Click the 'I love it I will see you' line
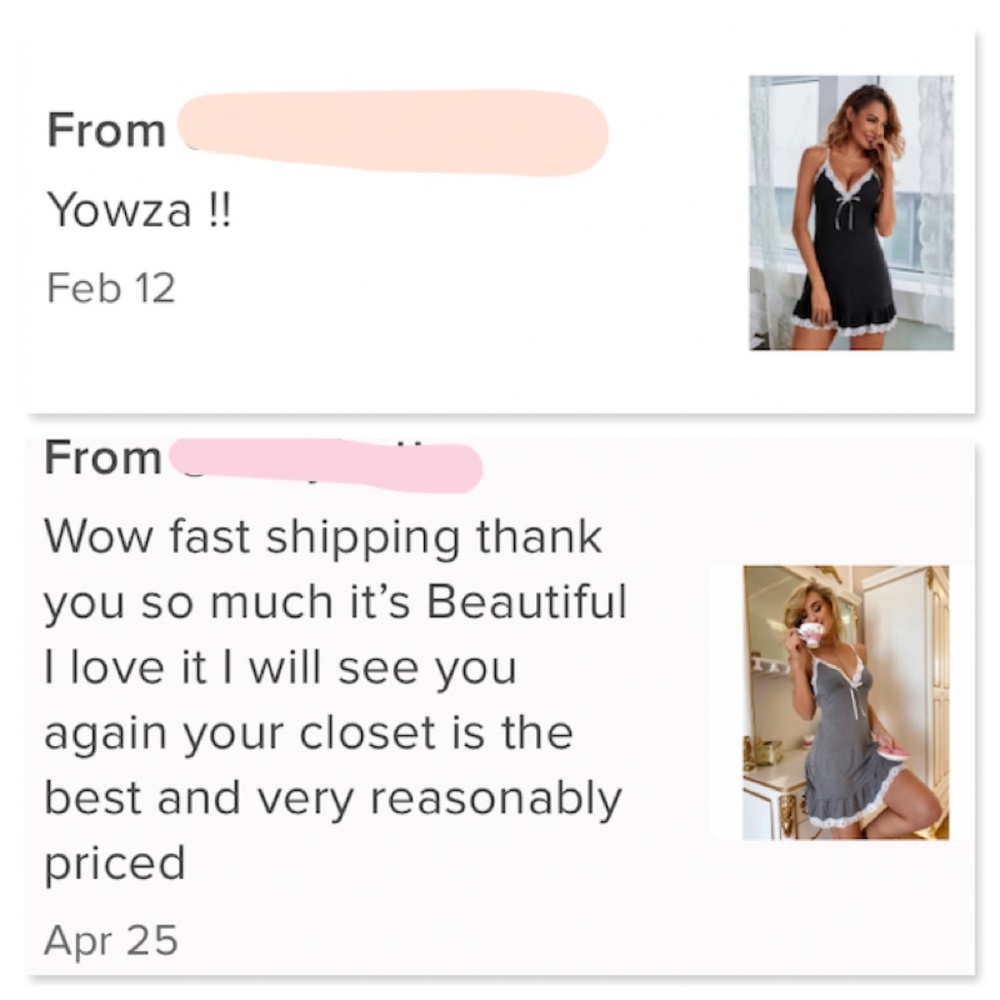 point(280,668)
